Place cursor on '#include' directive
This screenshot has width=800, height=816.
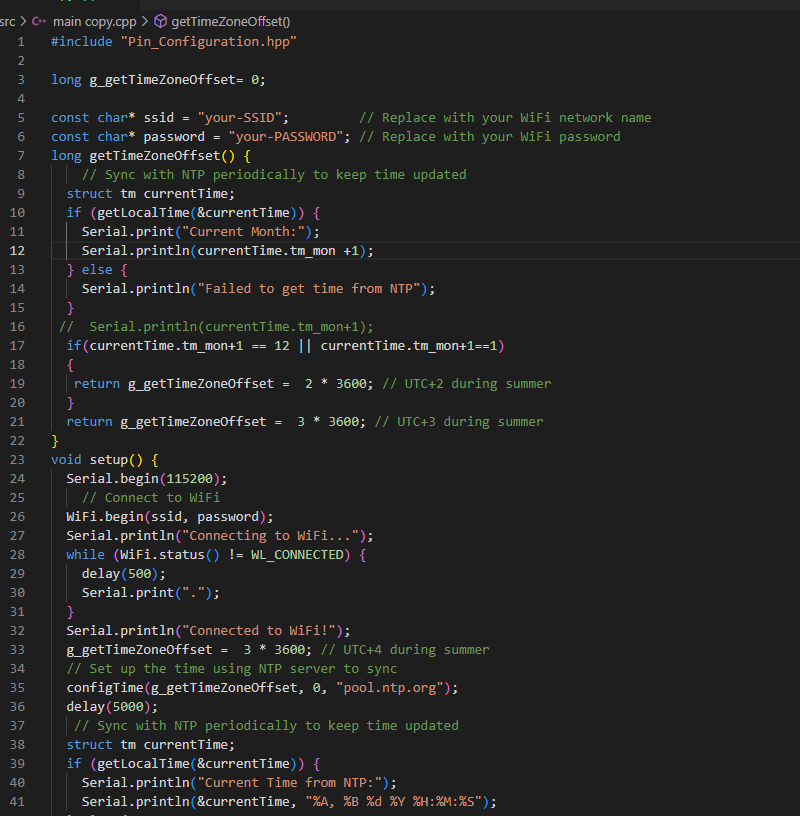click(x=82, y=42)
